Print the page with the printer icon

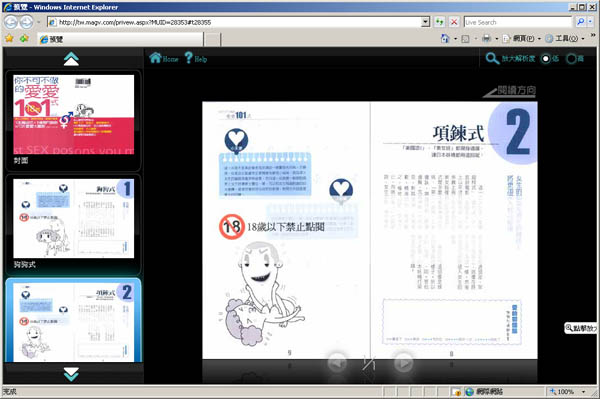(486, 39)
